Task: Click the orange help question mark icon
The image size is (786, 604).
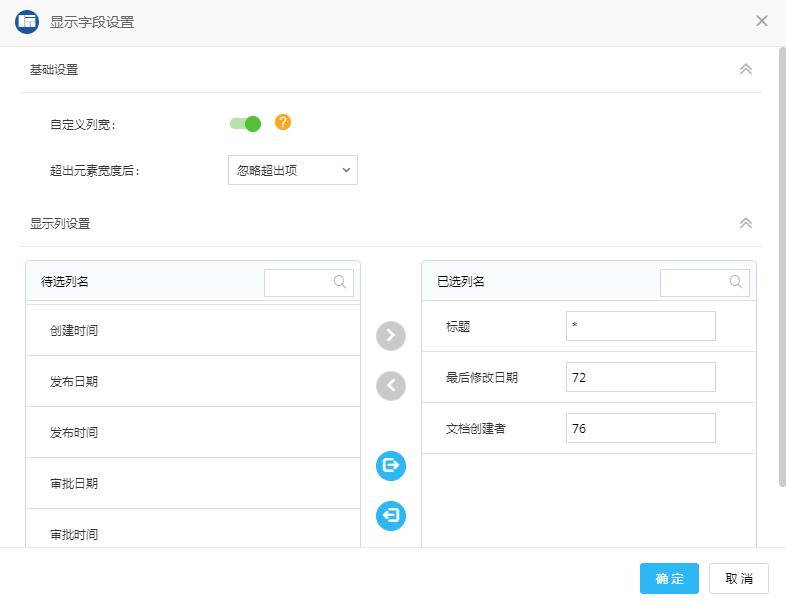Action: click(x=283, y=122)
